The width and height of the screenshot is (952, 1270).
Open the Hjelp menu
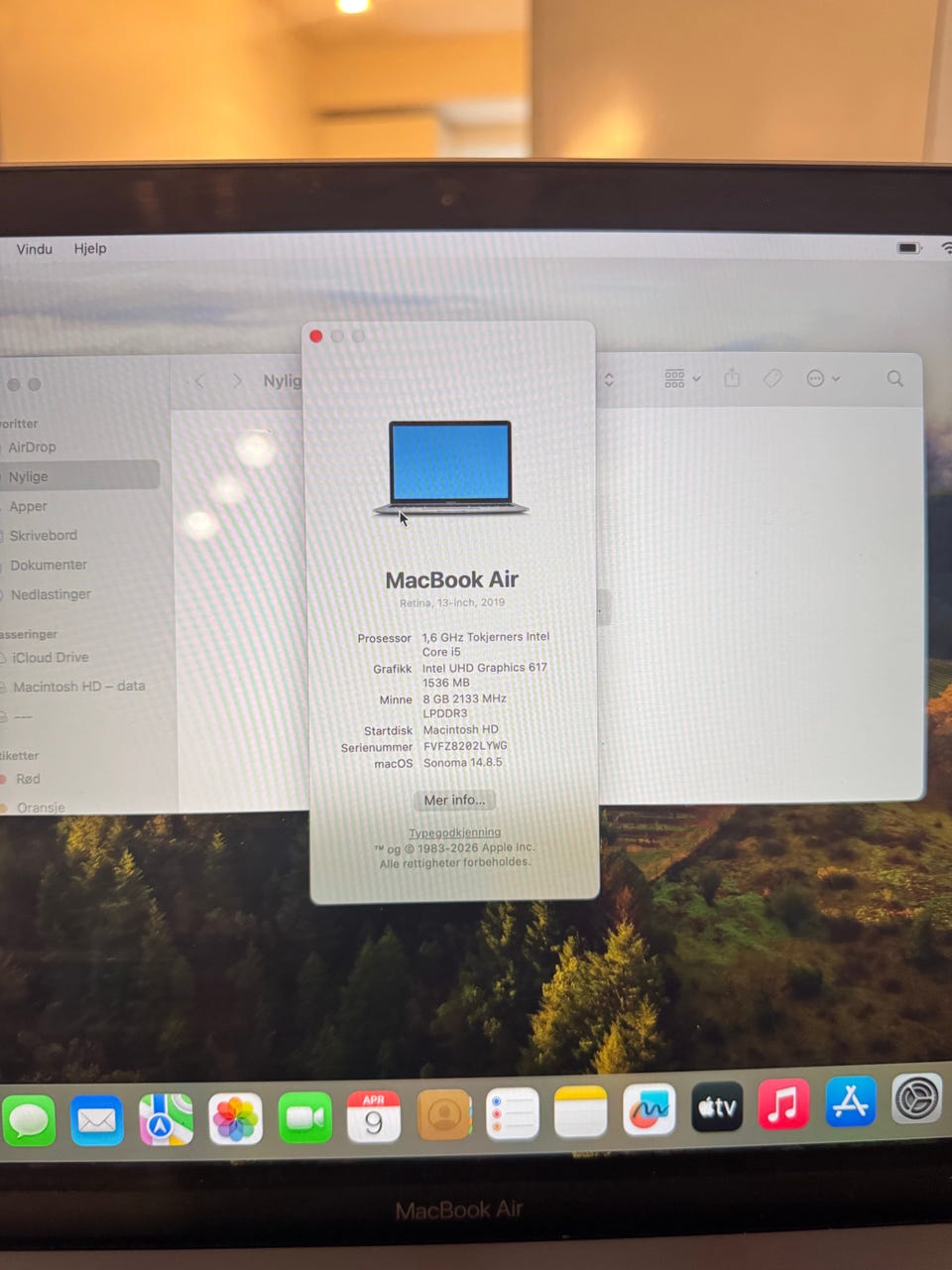pos(90,248)
